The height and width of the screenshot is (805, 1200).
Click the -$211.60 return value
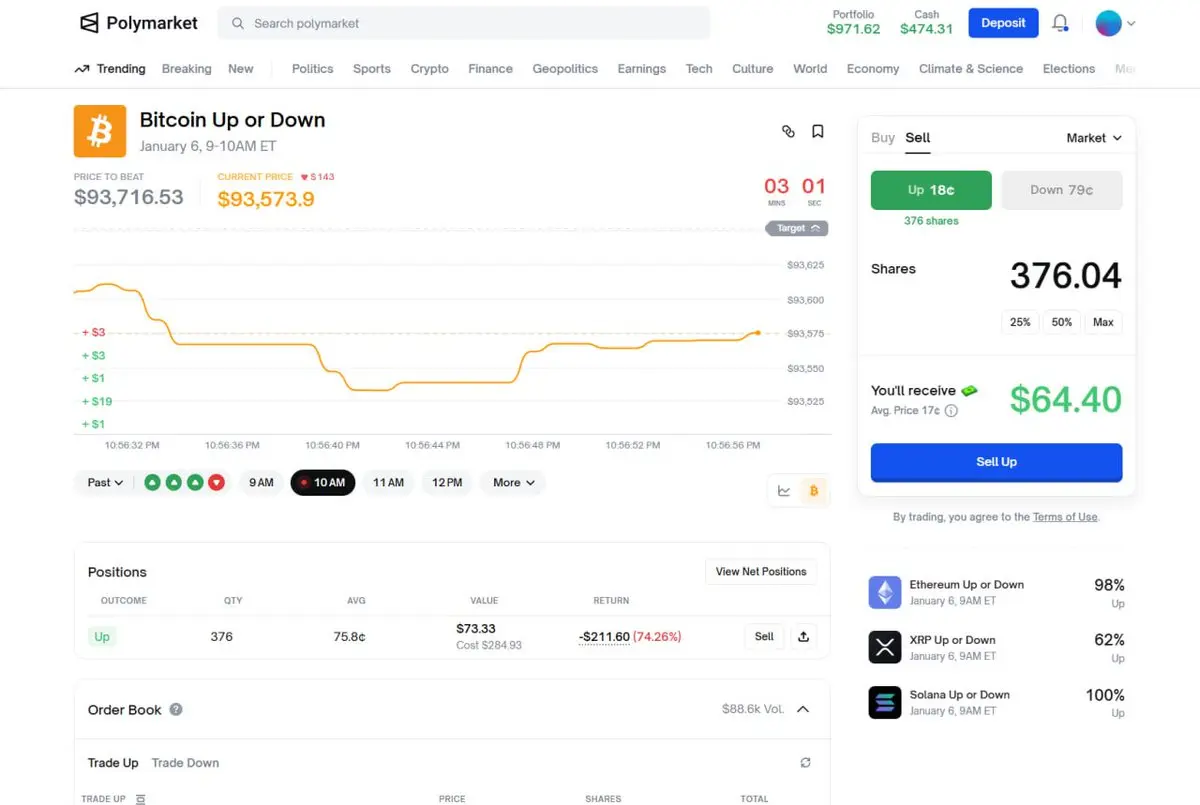tap(604, 636)
